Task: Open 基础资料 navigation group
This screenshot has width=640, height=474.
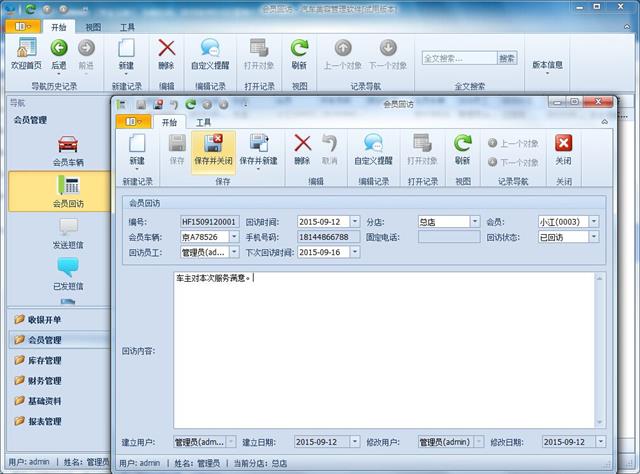Action: click(x=59, y=401)
